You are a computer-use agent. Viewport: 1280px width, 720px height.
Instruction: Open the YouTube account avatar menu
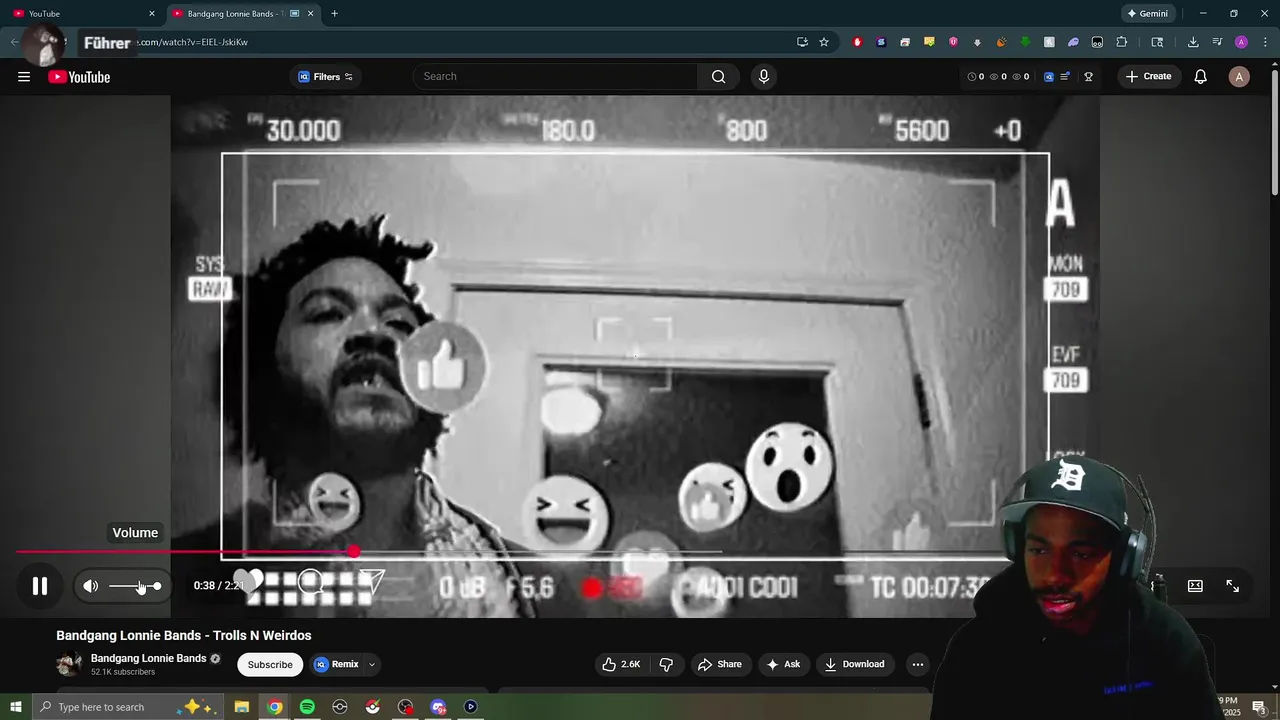(1239, 77)
